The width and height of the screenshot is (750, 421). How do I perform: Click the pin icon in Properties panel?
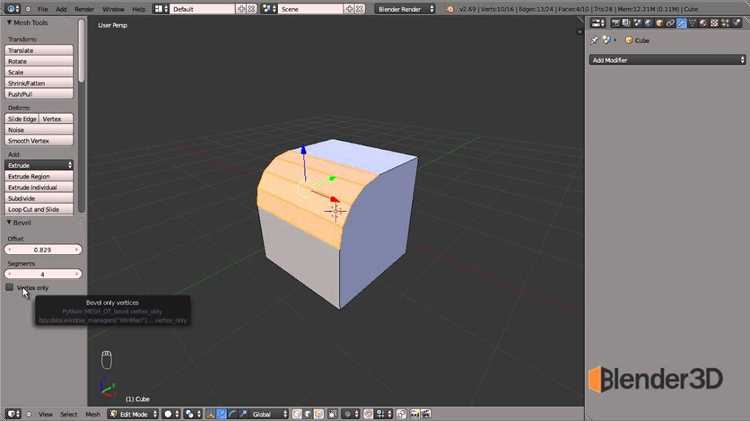(x=594, y=41)
